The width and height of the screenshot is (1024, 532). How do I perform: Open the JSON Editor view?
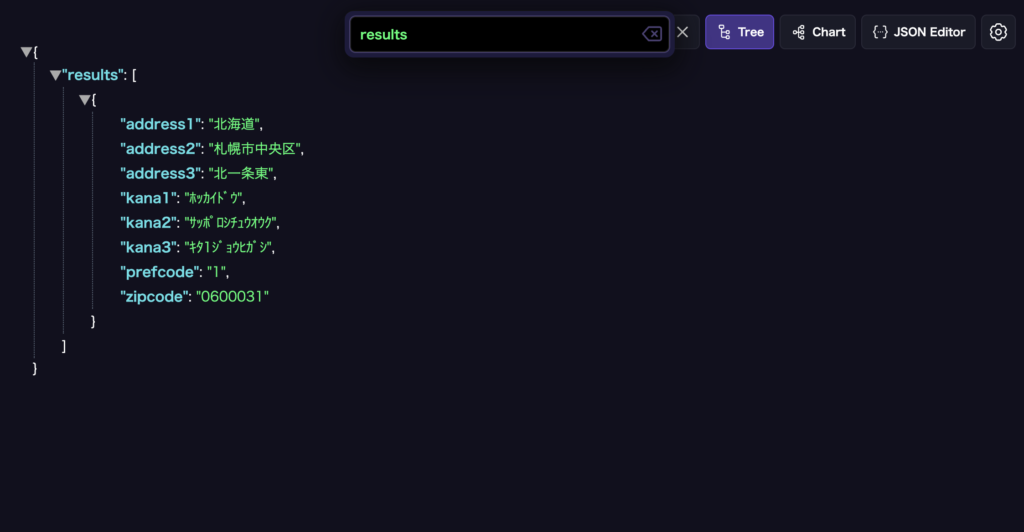point(918,32)
